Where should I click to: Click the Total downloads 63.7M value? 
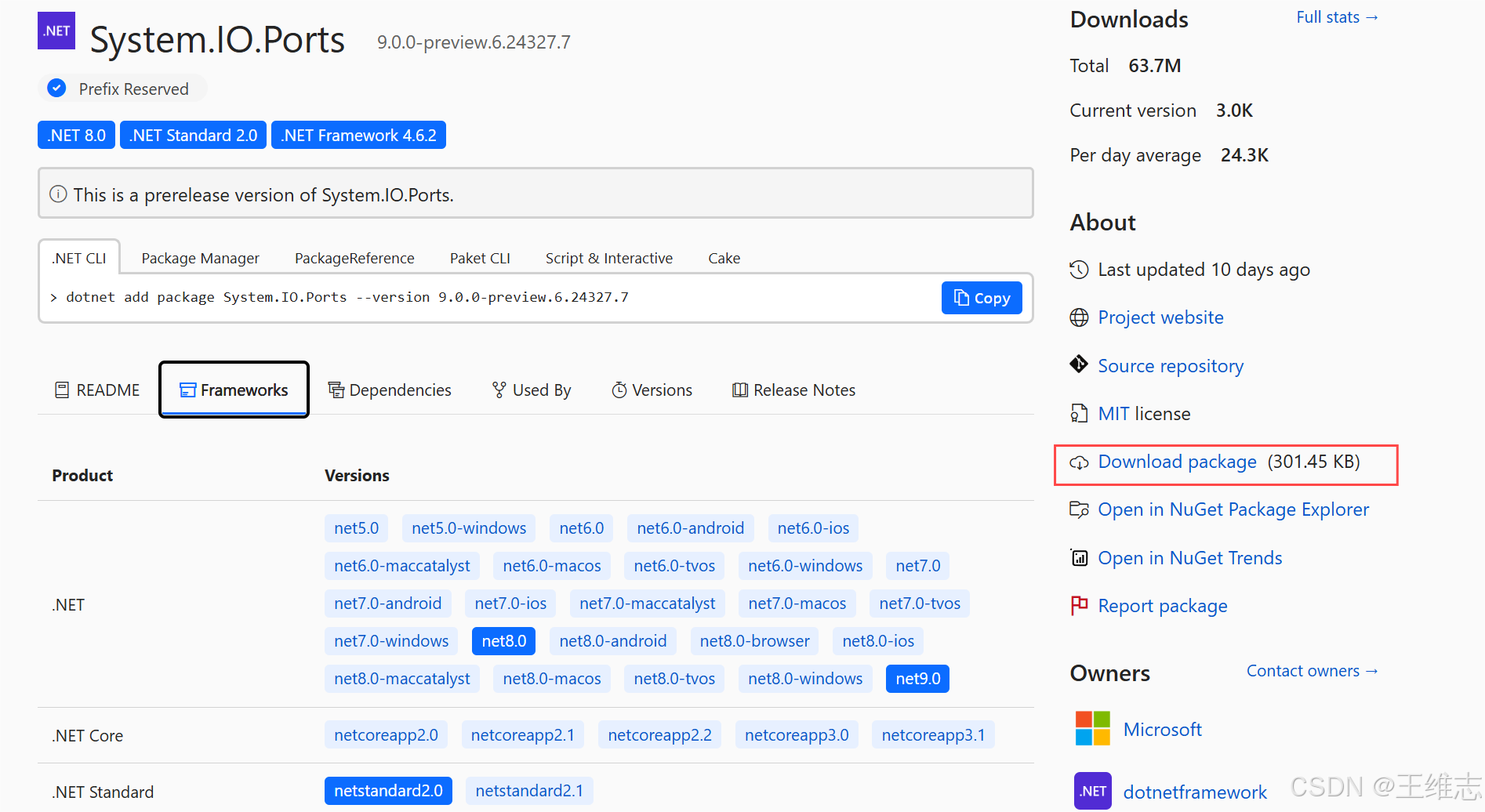1154,66
